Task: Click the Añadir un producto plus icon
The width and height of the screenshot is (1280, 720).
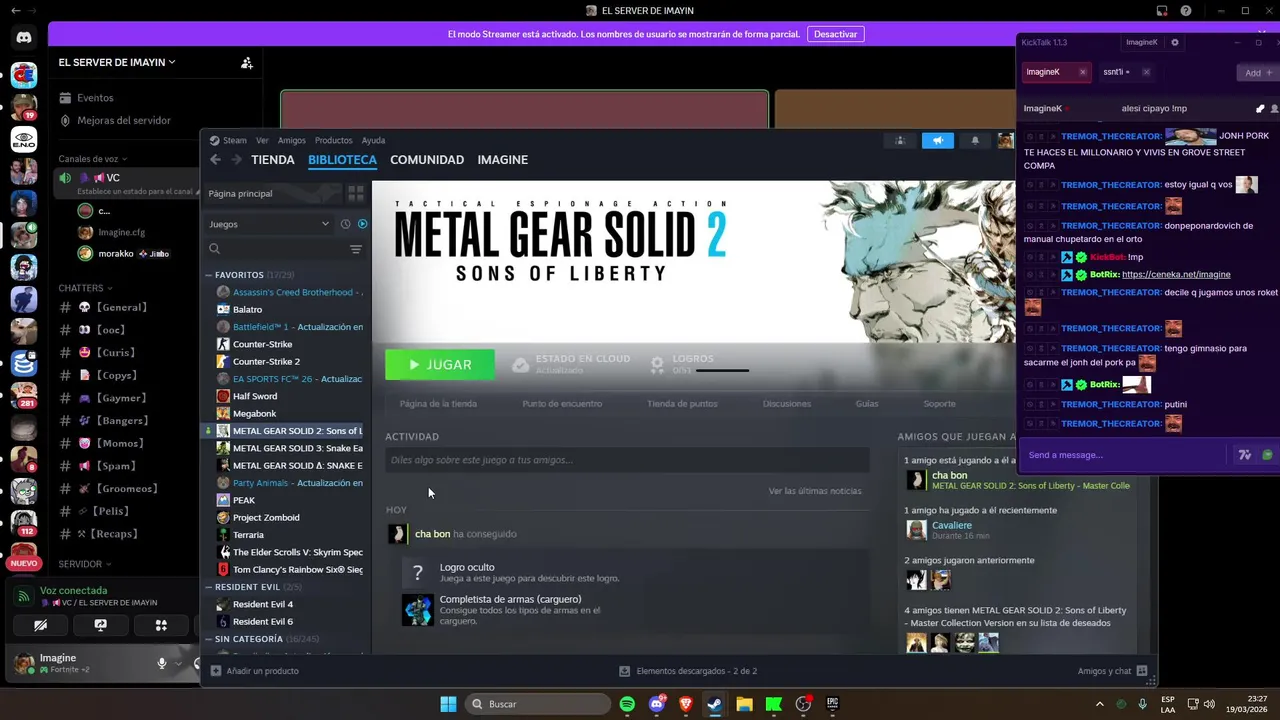Action: coord(216,671)
